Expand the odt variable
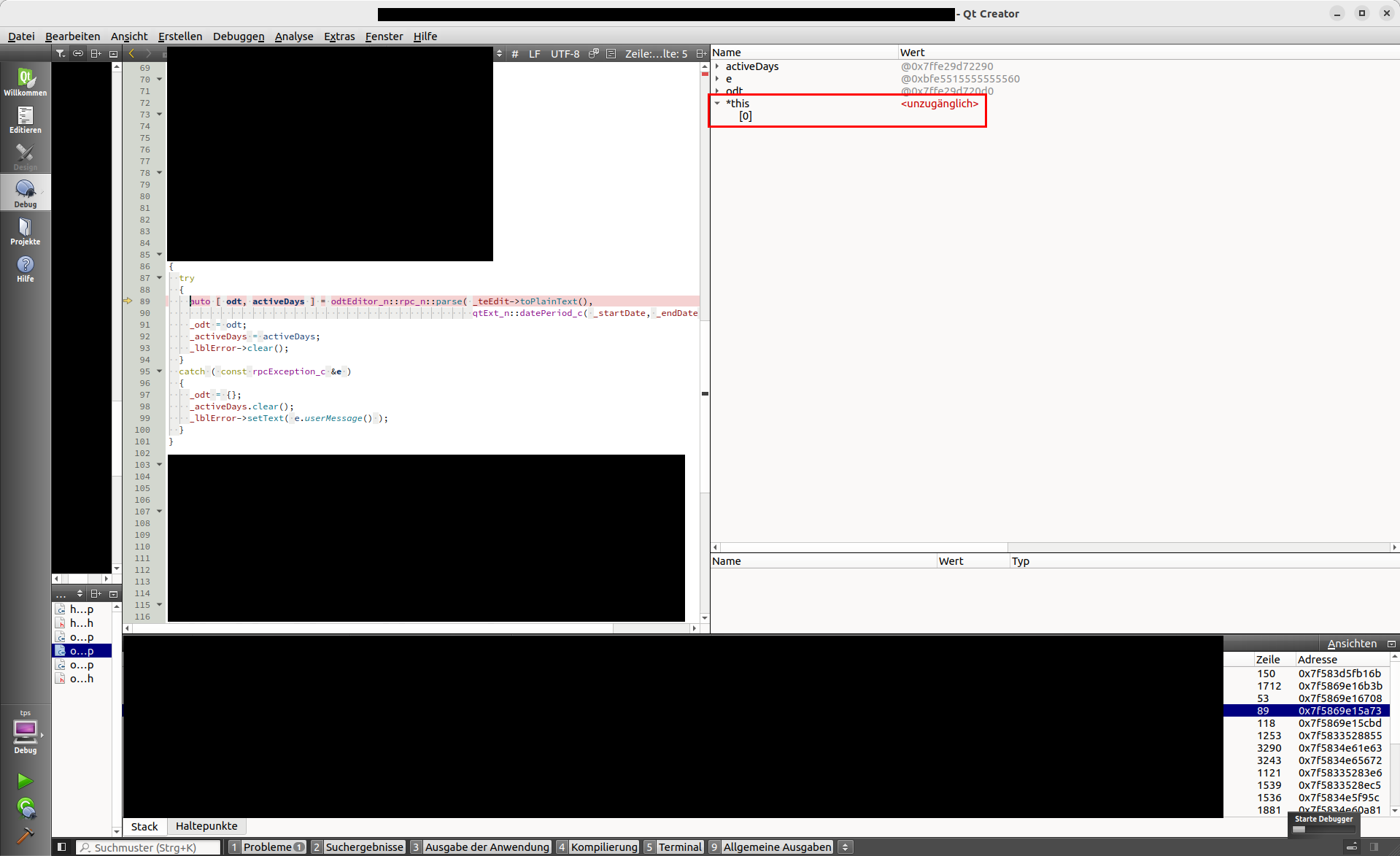This screenshot has width=1400, height=856. [x=718, y=91]
